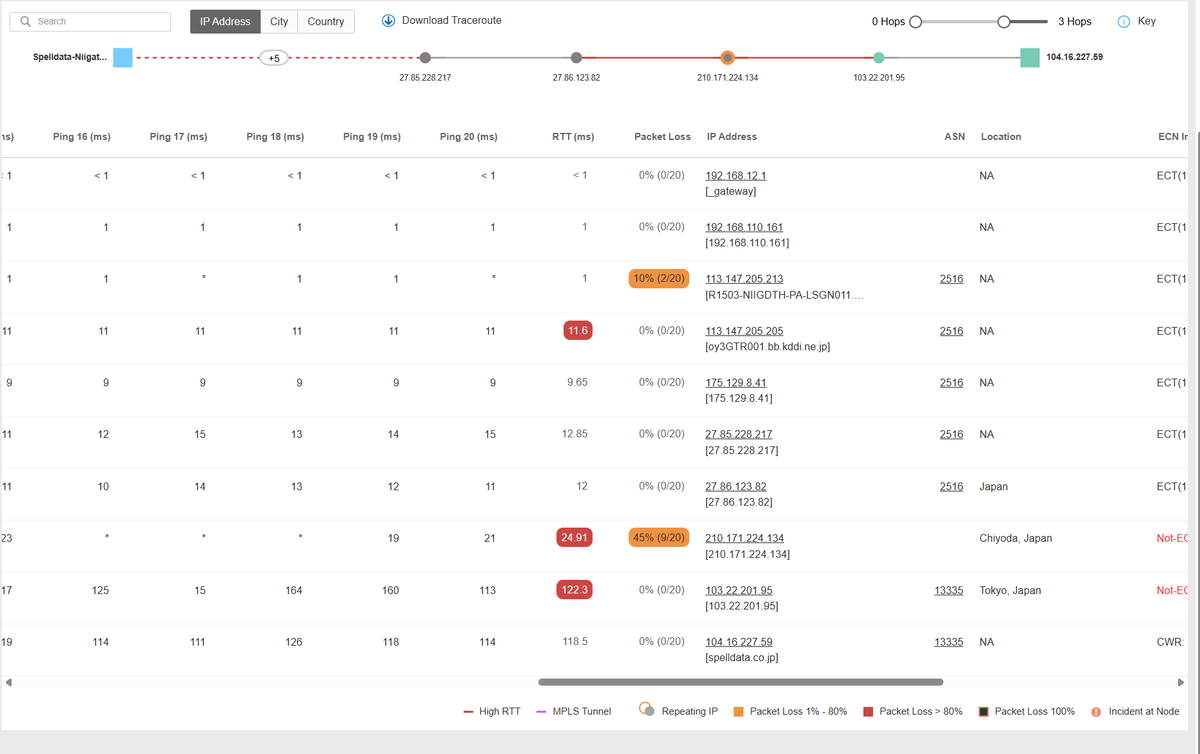Switch to the Country view

[326, 22]
